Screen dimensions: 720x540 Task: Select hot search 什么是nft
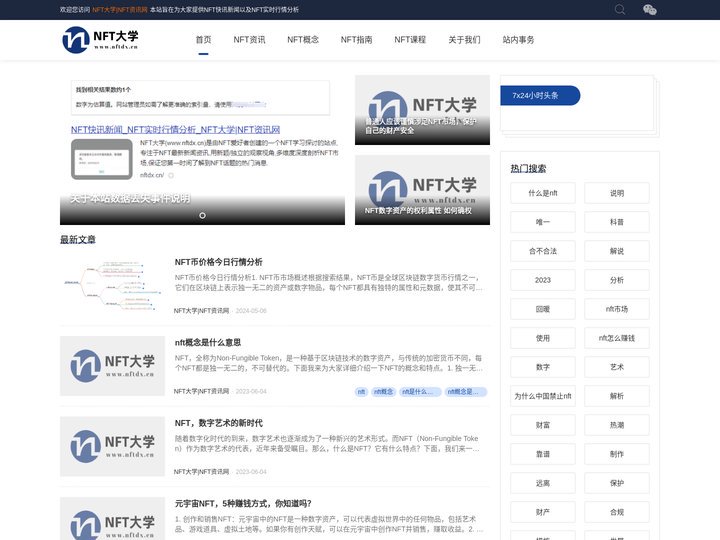[x=543, y=193]
